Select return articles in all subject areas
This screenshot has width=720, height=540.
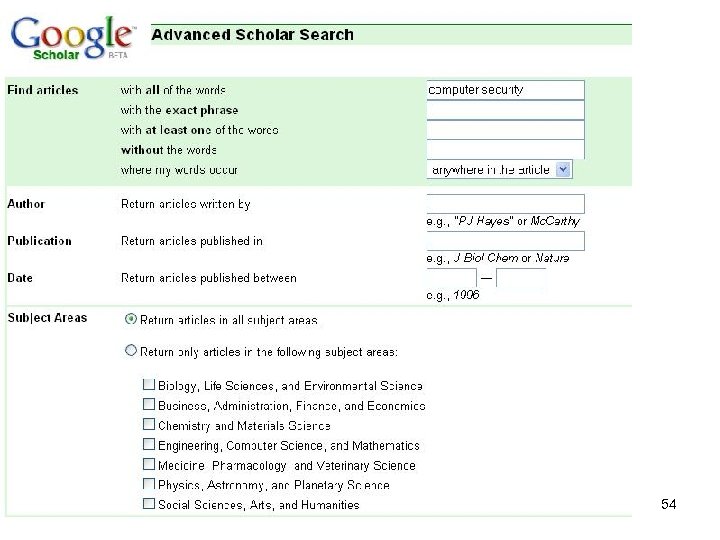[130, 320]
